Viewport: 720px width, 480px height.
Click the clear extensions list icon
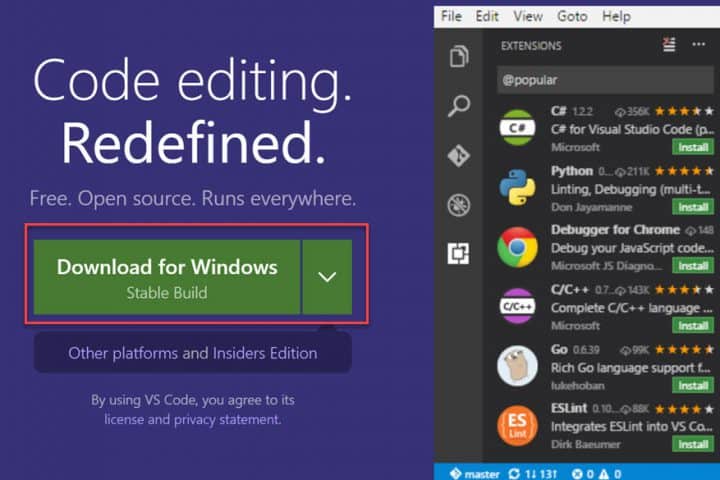coord(670,45)
